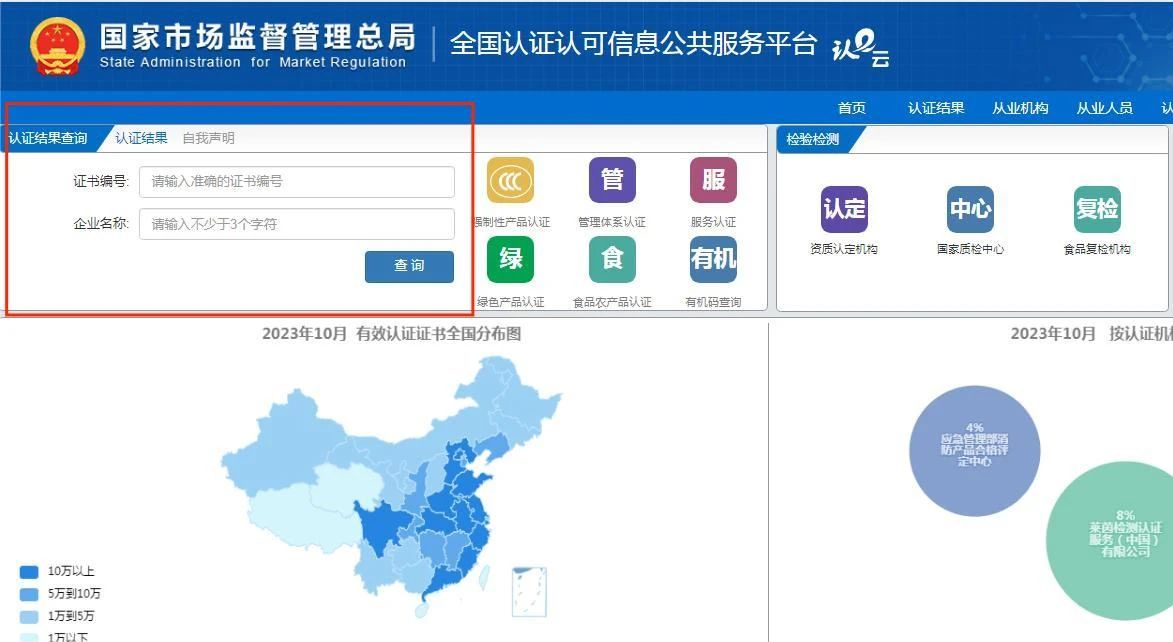This screenshot has width=1173, height=642.
Task: Focus the 证书编号 input field
Action: [x=296, y=182]
